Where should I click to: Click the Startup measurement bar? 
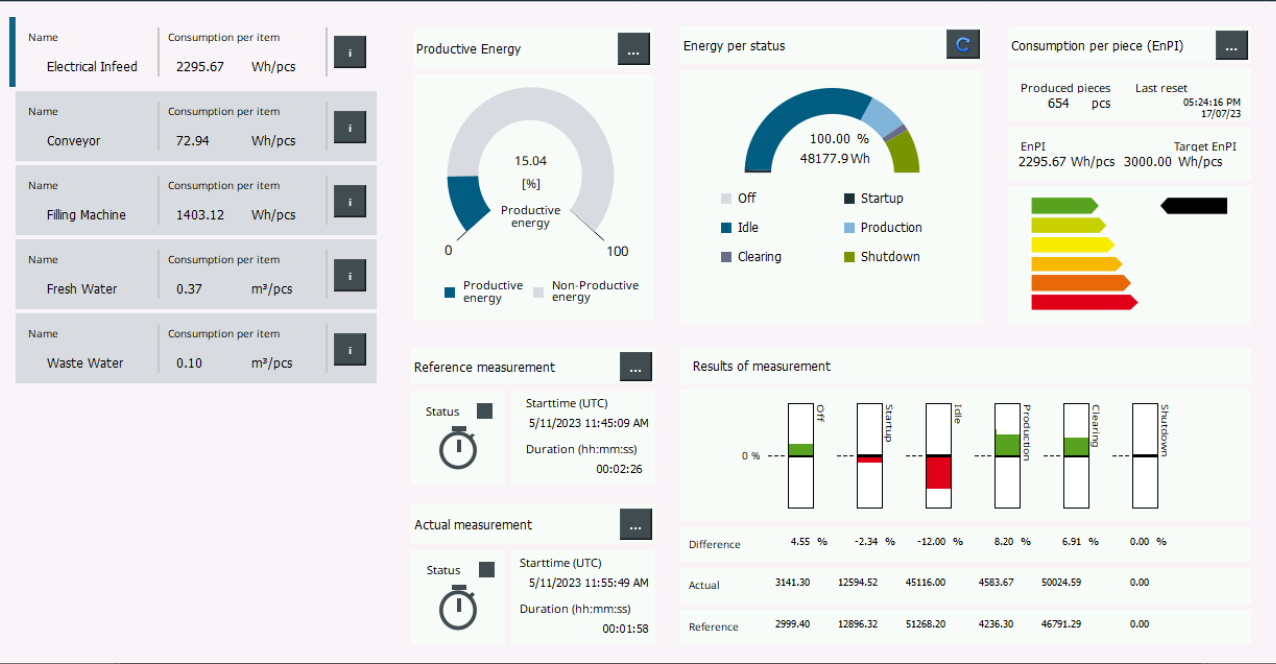point(869,455)
